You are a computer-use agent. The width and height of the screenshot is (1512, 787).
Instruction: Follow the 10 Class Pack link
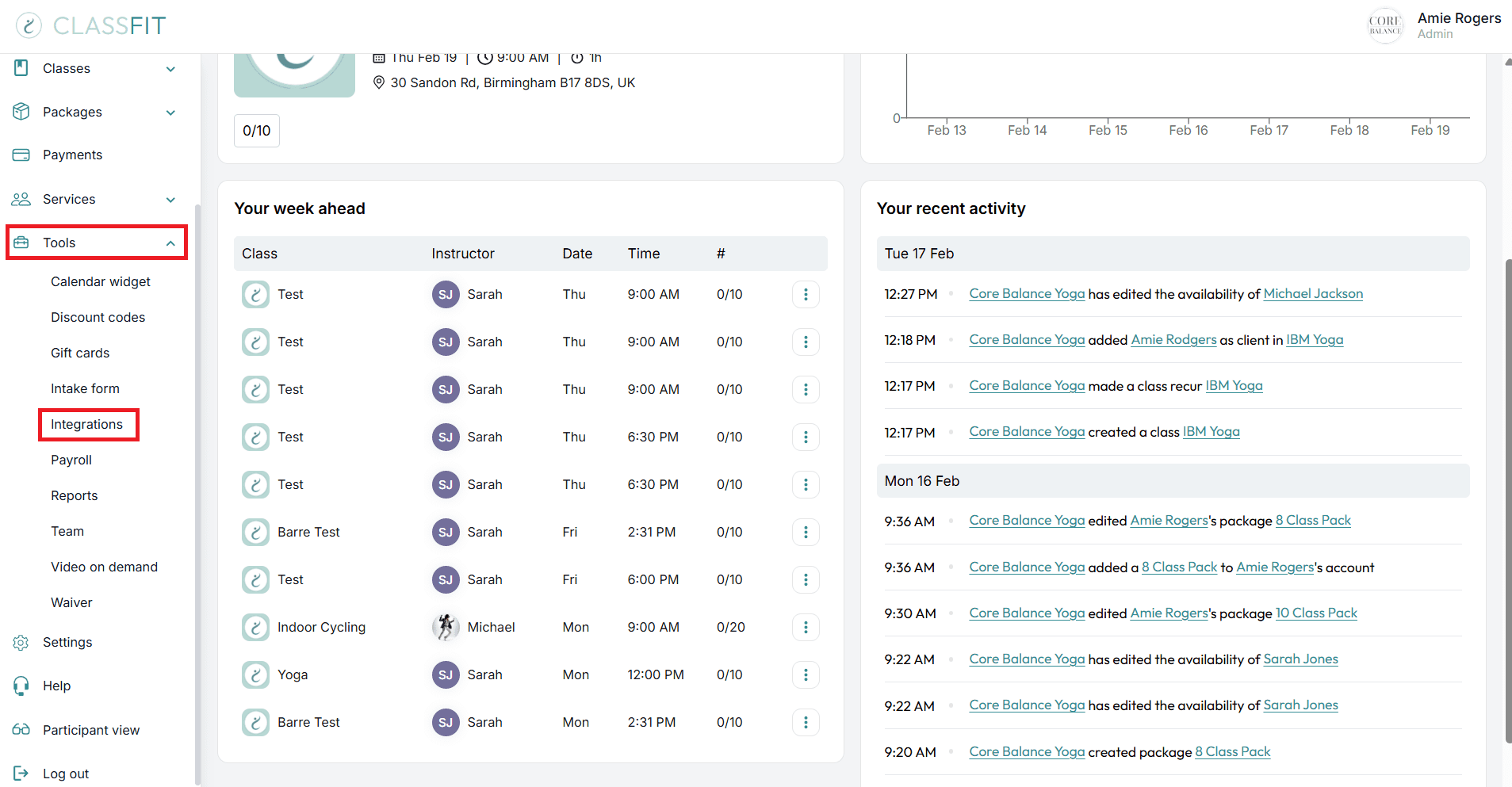[1315, 613]
